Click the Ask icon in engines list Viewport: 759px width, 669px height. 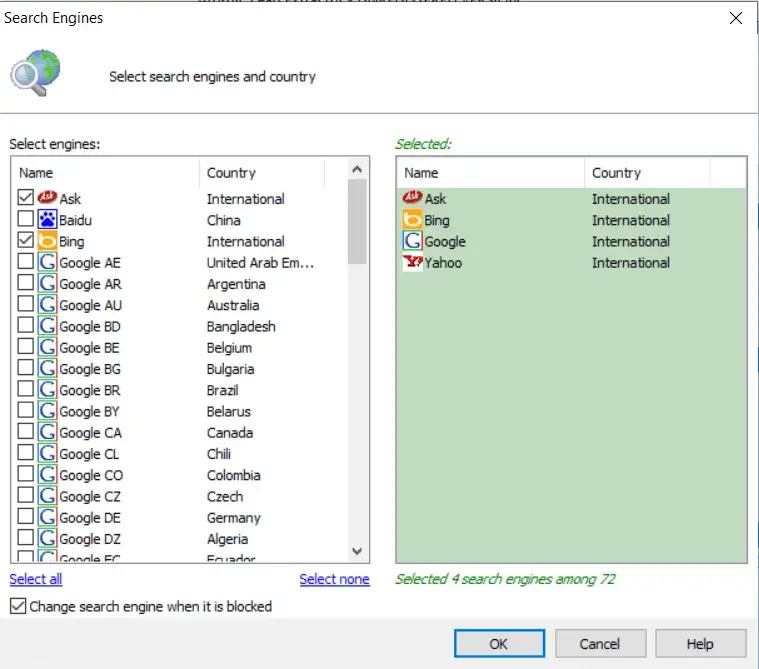[x=47, y=198]
